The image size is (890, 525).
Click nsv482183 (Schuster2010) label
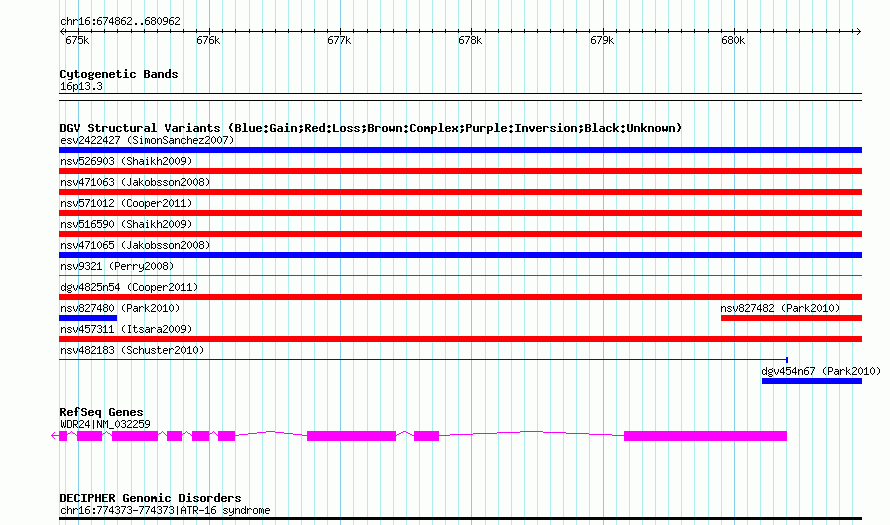132,350
